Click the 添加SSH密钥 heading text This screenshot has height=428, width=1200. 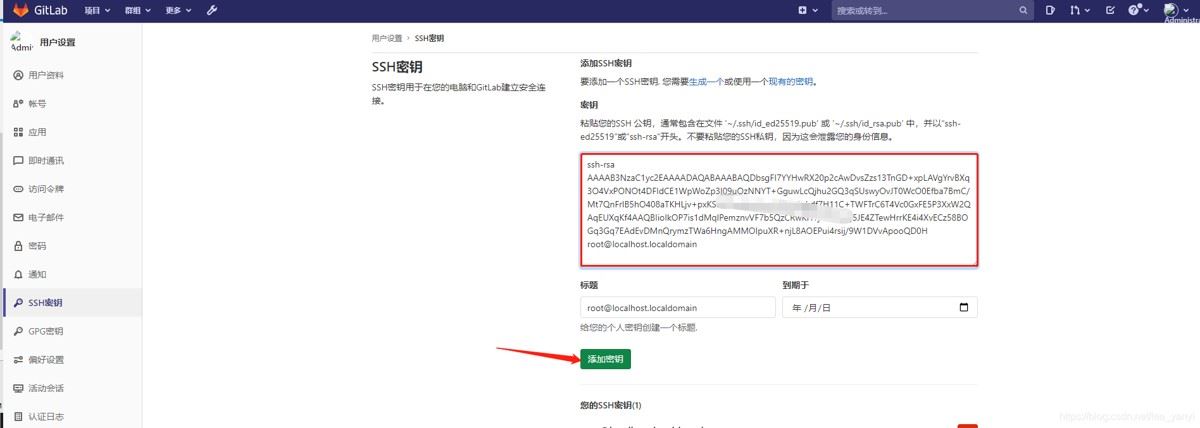pos(606,63)
